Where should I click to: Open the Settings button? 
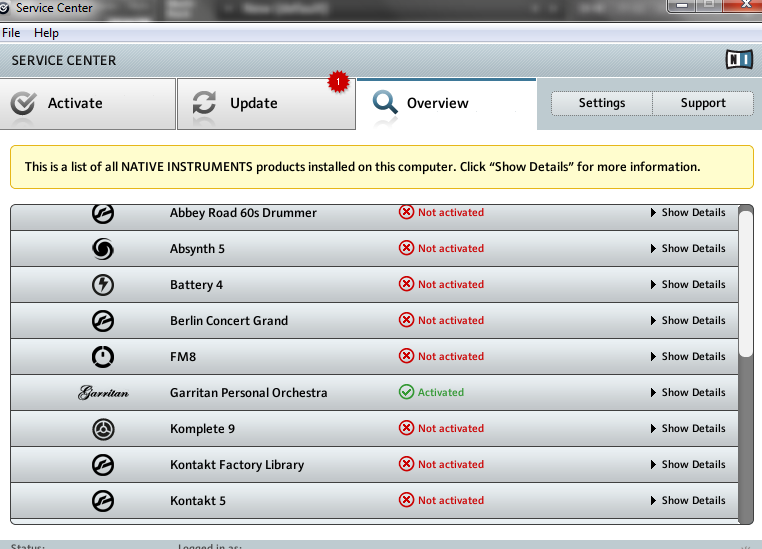[x=602, y=103]
